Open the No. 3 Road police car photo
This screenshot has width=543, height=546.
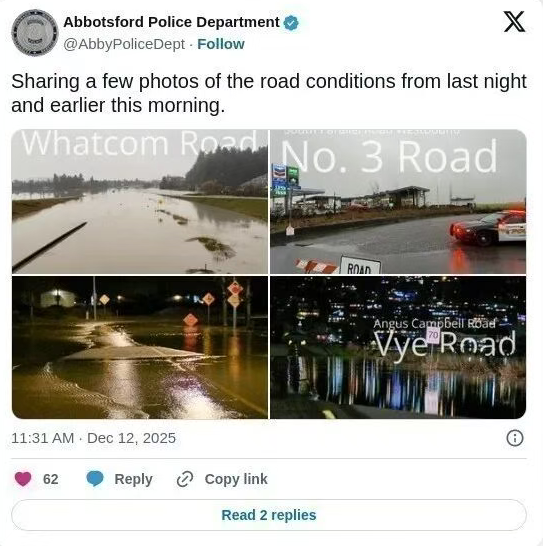pyautogui.click(x=398, y=201)
